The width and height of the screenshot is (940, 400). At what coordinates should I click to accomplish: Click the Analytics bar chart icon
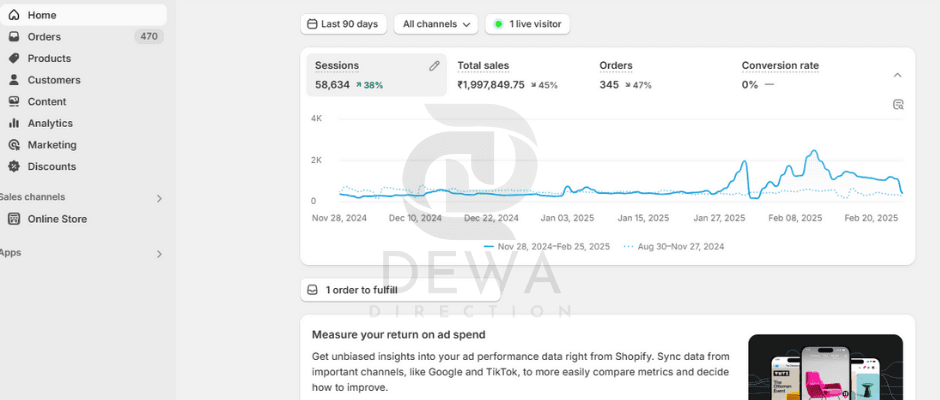[14, 123]
